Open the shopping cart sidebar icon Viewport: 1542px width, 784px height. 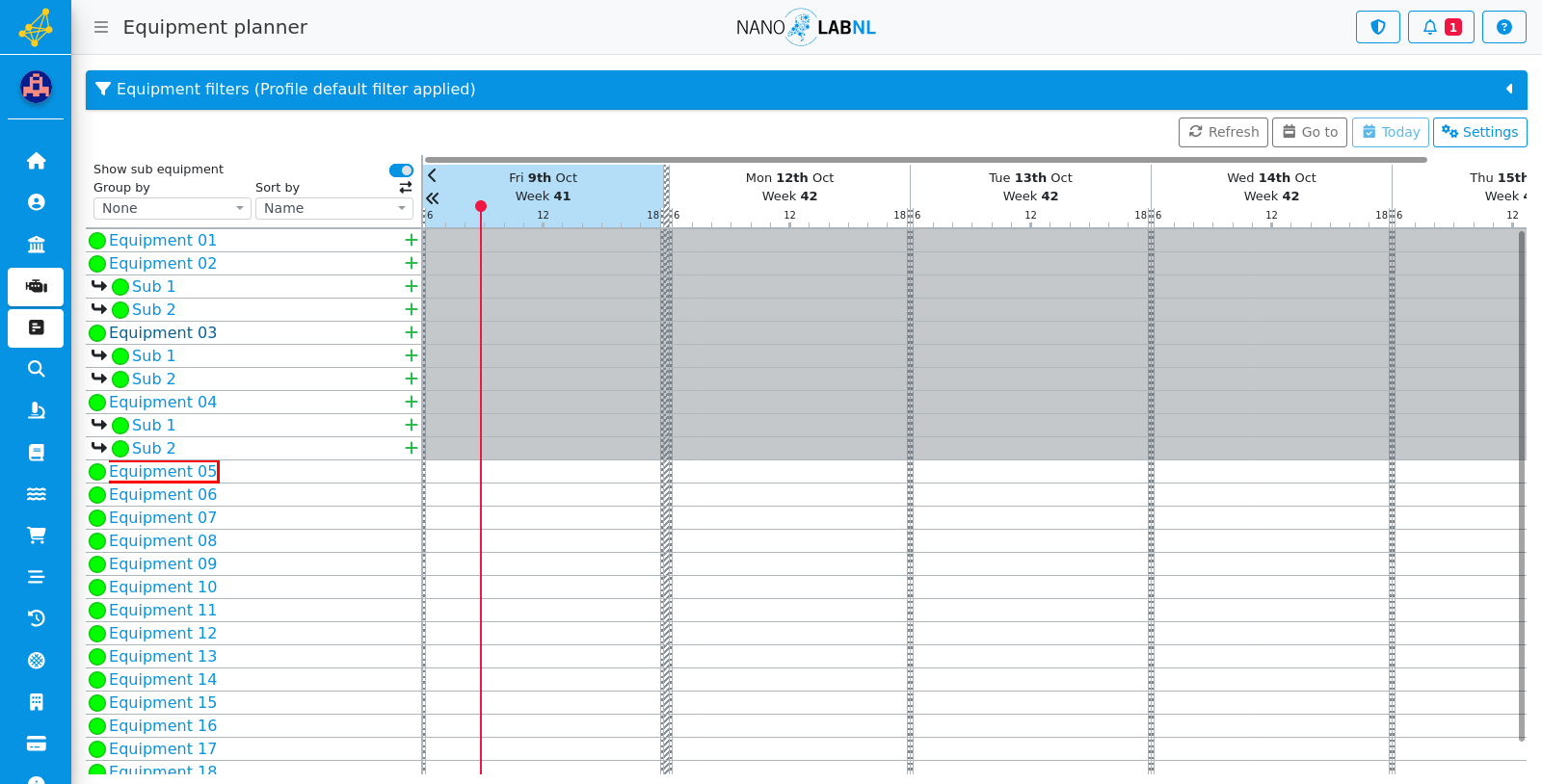36,535
